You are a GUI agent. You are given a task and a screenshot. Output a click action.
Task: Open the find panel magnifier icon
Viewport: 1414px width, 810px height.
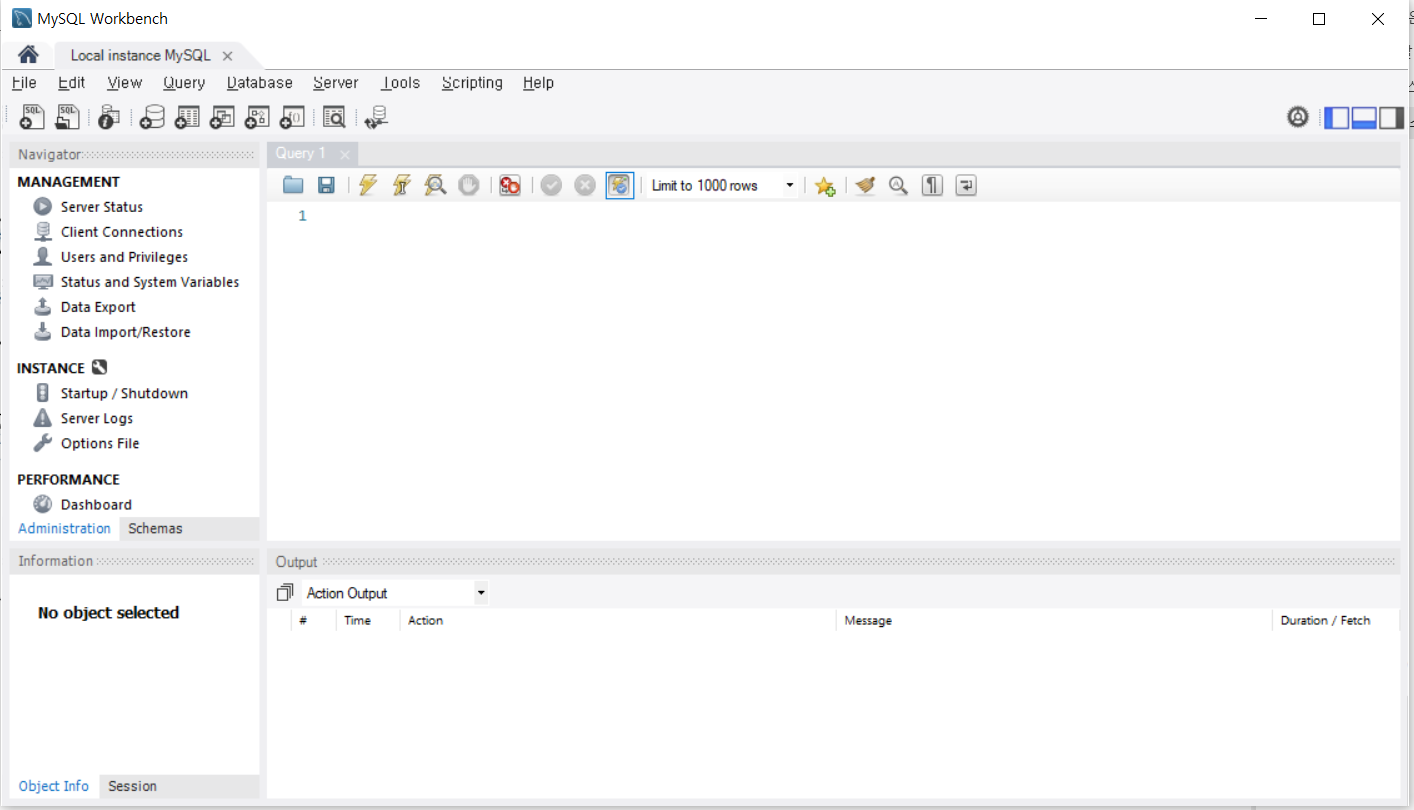[898, 185]
